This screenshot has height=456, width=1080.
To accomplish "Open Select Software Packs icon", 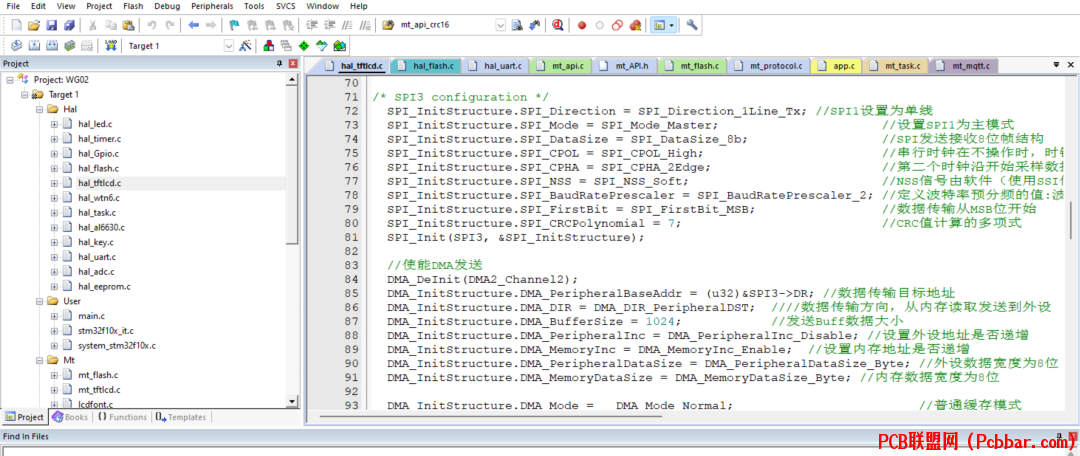I will 321,46.
